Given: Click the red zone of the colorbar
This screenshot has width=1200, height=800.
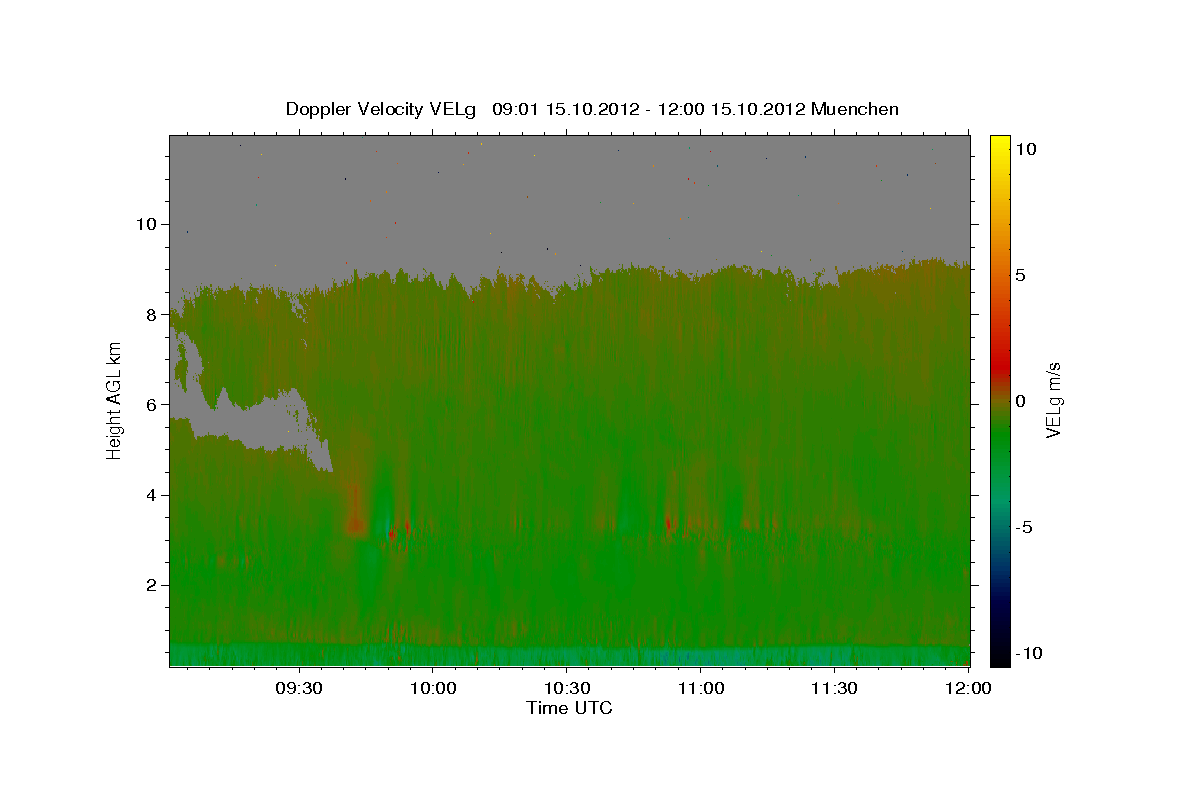Looking at the screenshot, I should [x=999, y=365].
